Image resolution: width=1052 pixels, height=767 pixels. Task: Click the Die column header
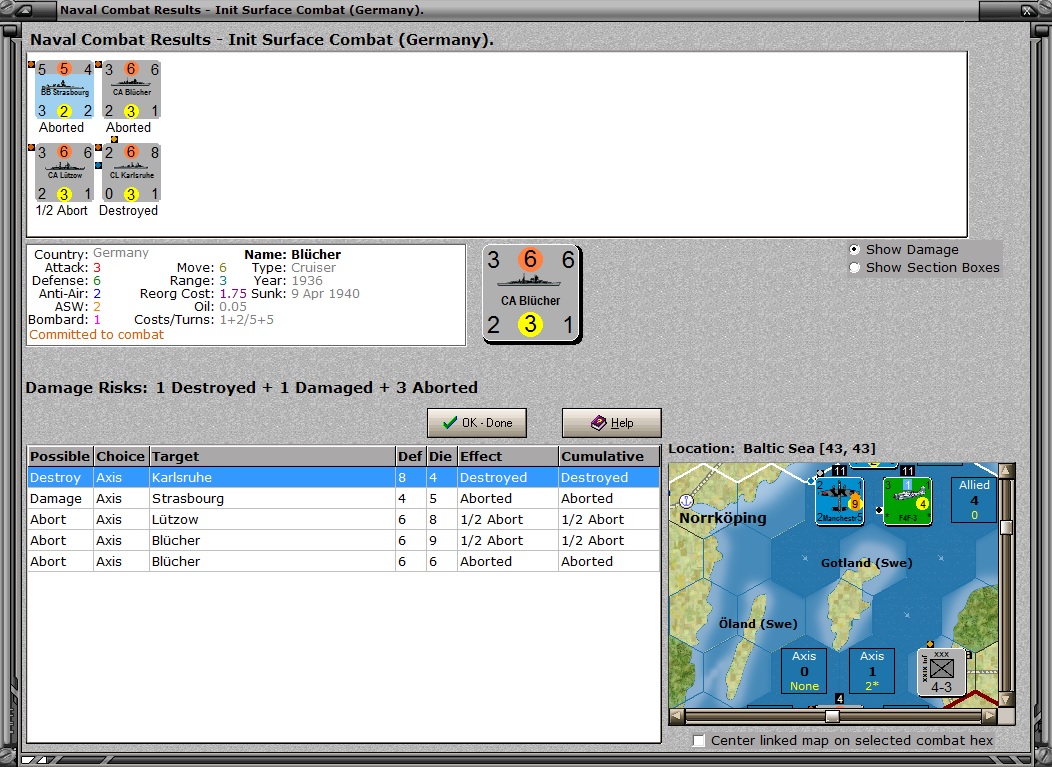441,456
